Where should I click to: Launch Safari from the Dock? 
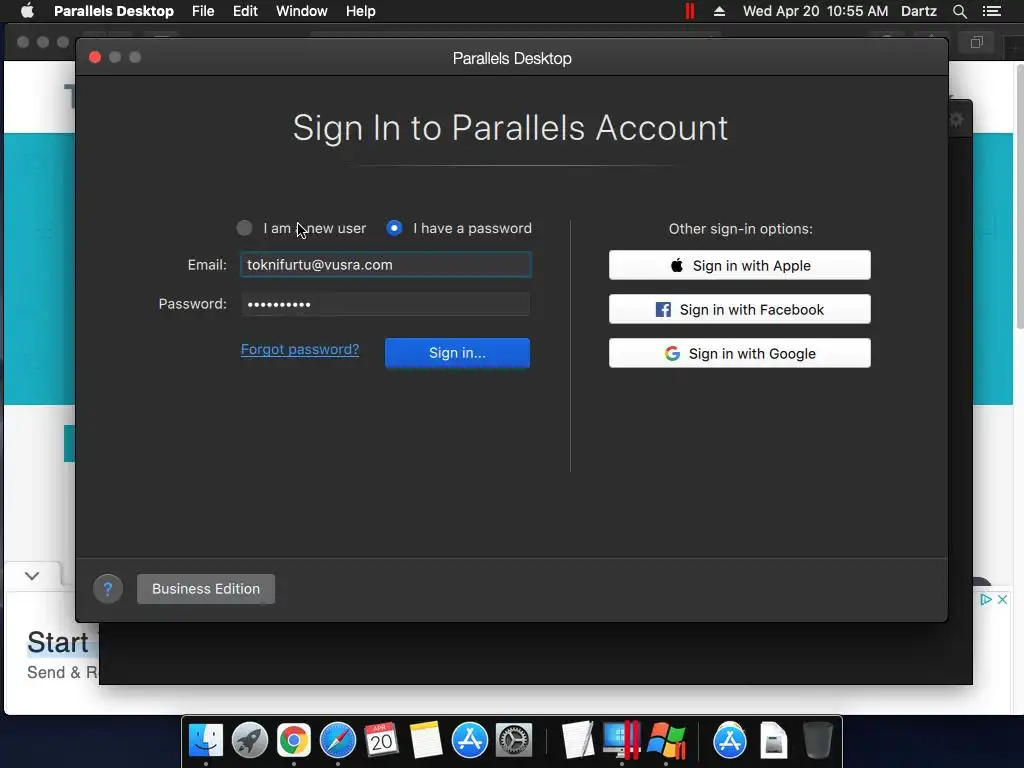pyautogui.click(x=338, y=741)
